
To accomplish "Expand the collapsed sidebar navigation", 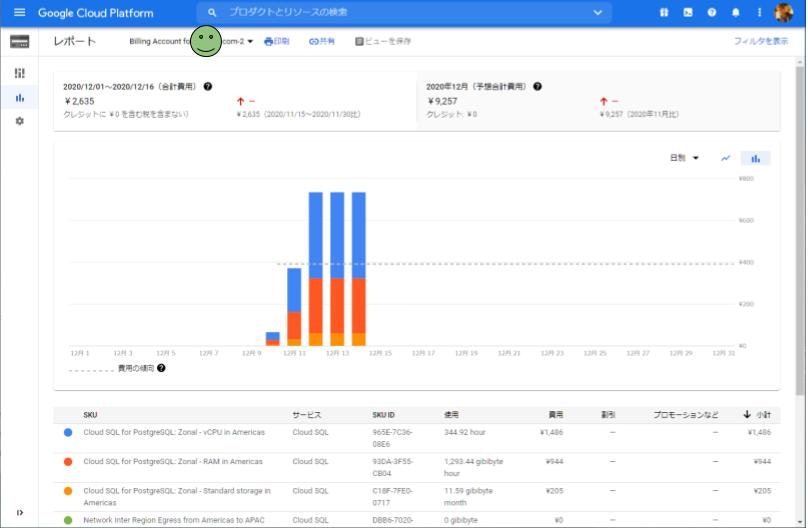I will coord(20,513).
